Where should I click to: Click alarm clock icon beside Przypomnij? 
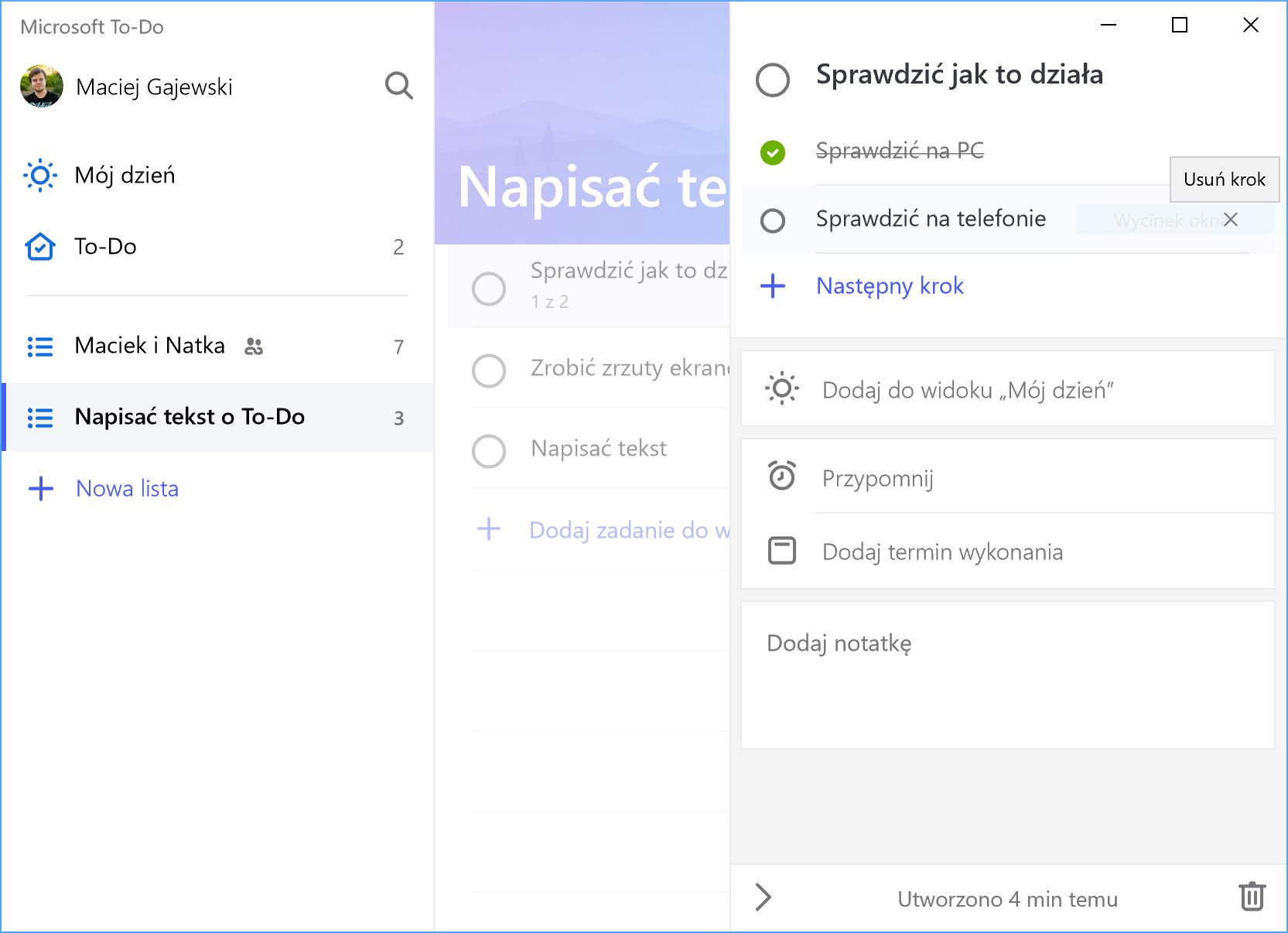click(782, 475)
